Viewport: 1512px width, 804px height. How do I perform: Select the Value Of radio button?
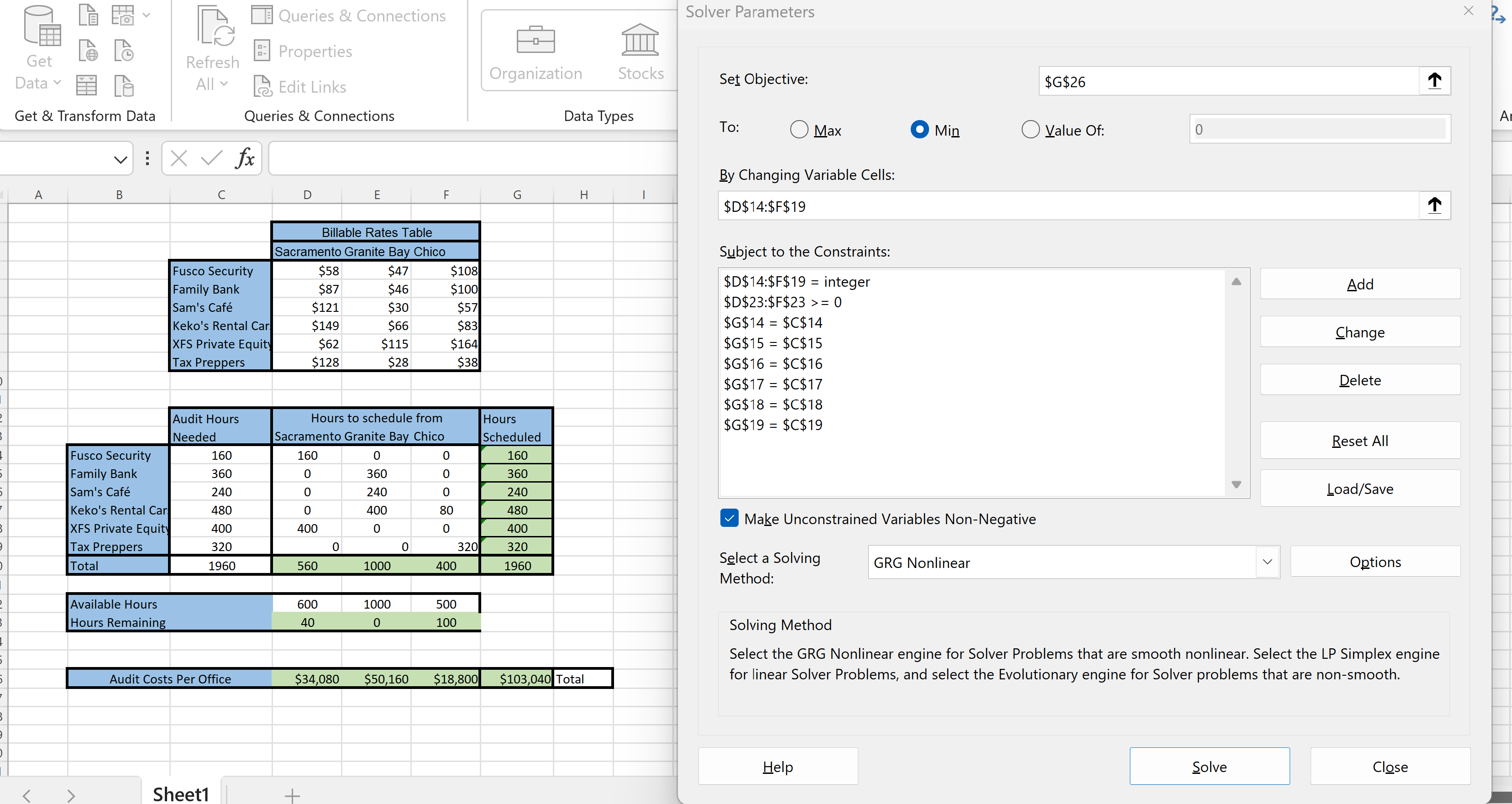pos(1030,130)
